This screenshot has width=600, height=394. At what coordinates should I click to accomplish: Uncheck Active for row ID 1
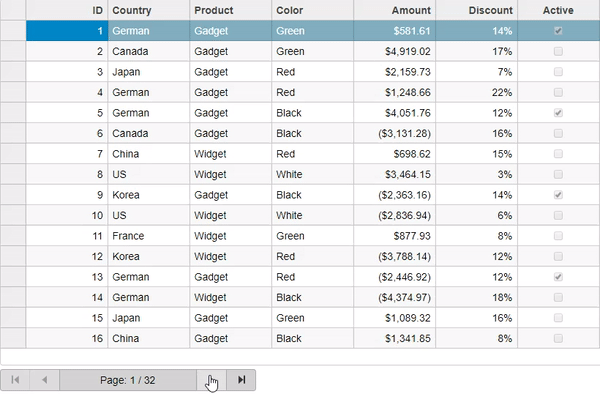click(x=558, y=31)
